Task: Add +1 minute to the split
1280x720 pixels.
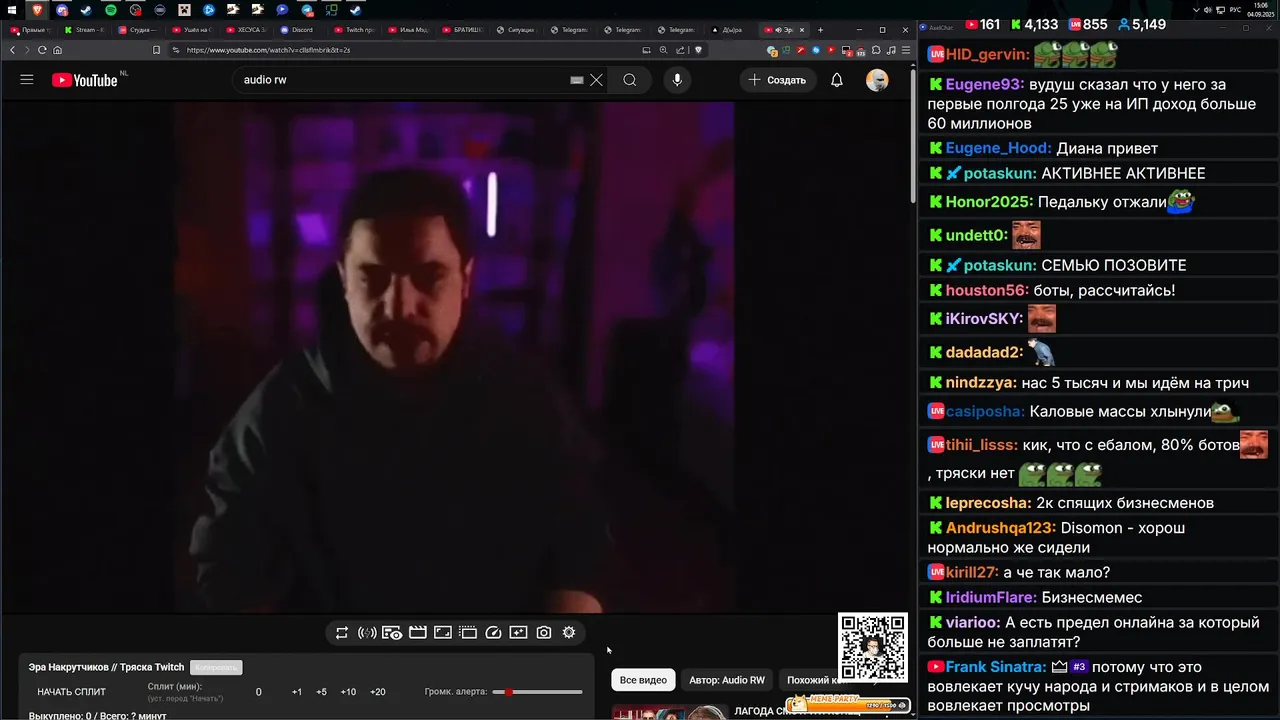Action: [x=297, y=692]
